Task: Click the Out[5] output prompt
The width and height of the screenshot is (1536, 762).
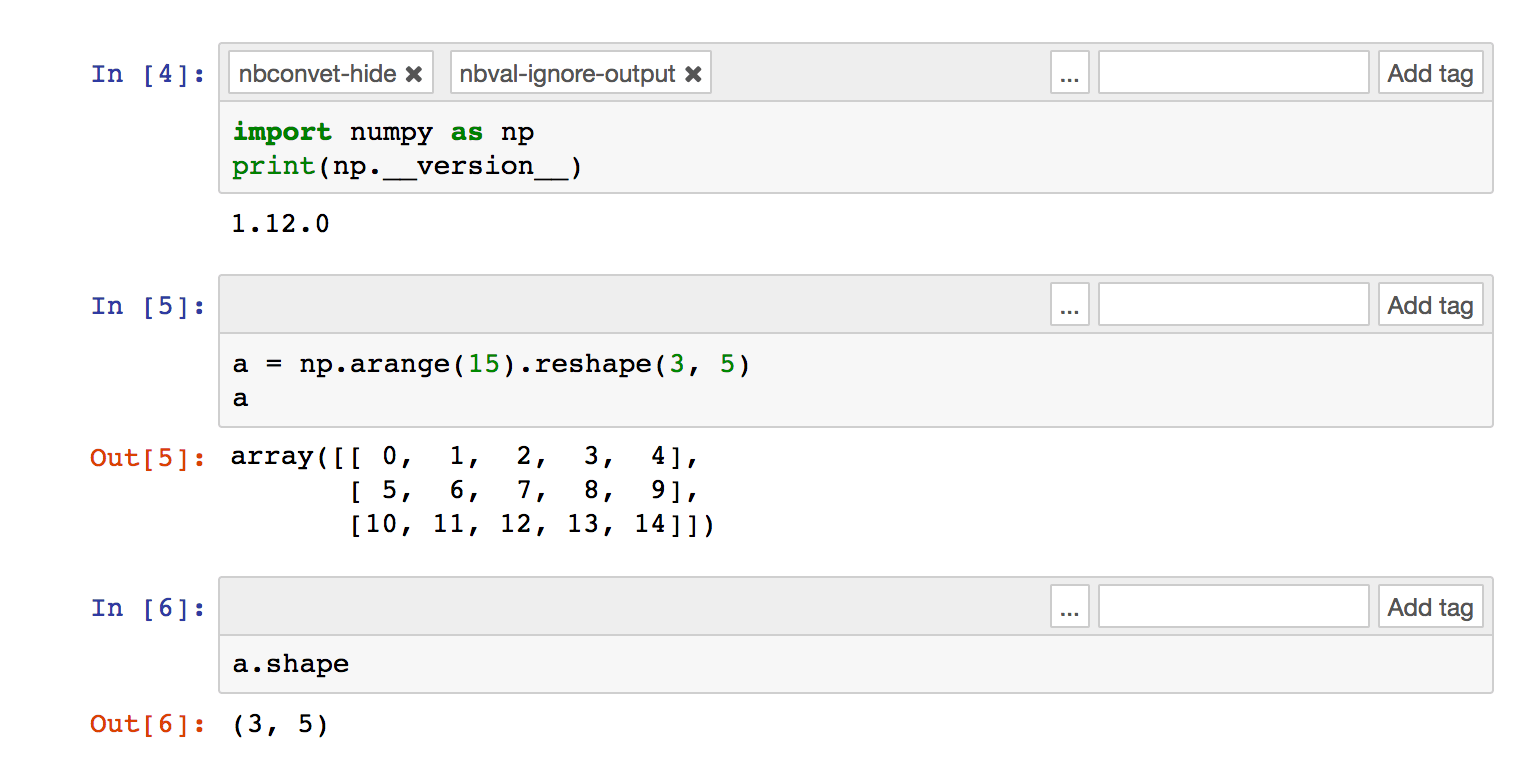Action: click(x=147, y=456)
